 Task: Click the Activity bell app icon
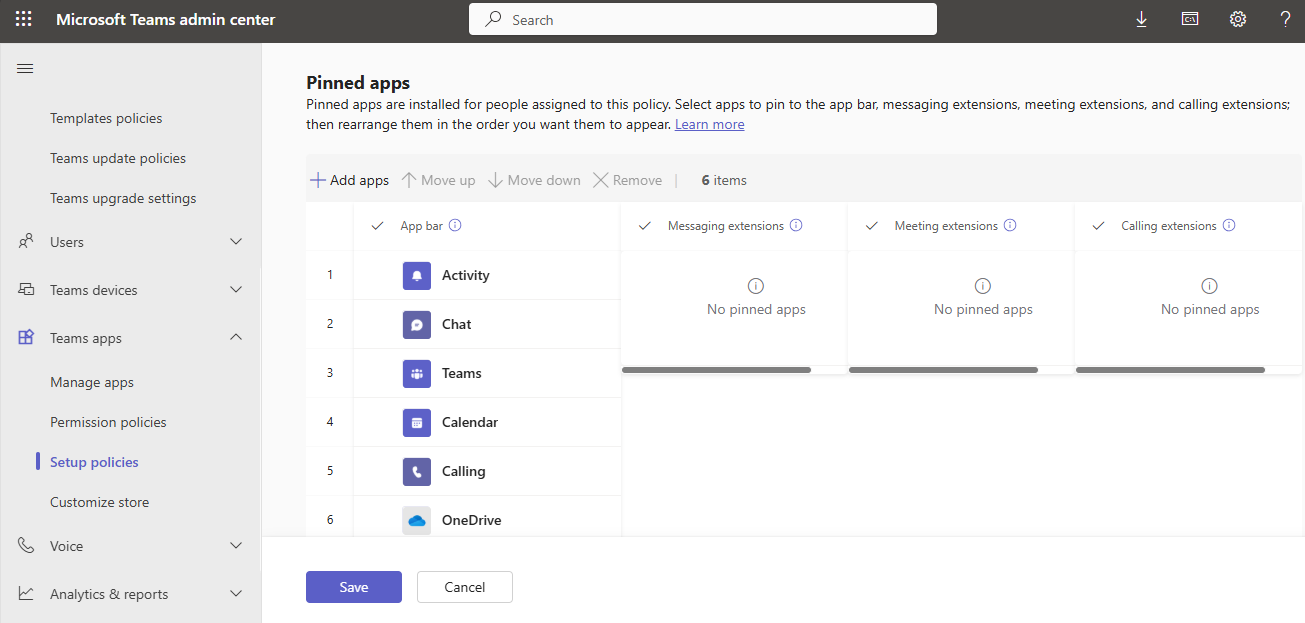(x=417, y=275)
